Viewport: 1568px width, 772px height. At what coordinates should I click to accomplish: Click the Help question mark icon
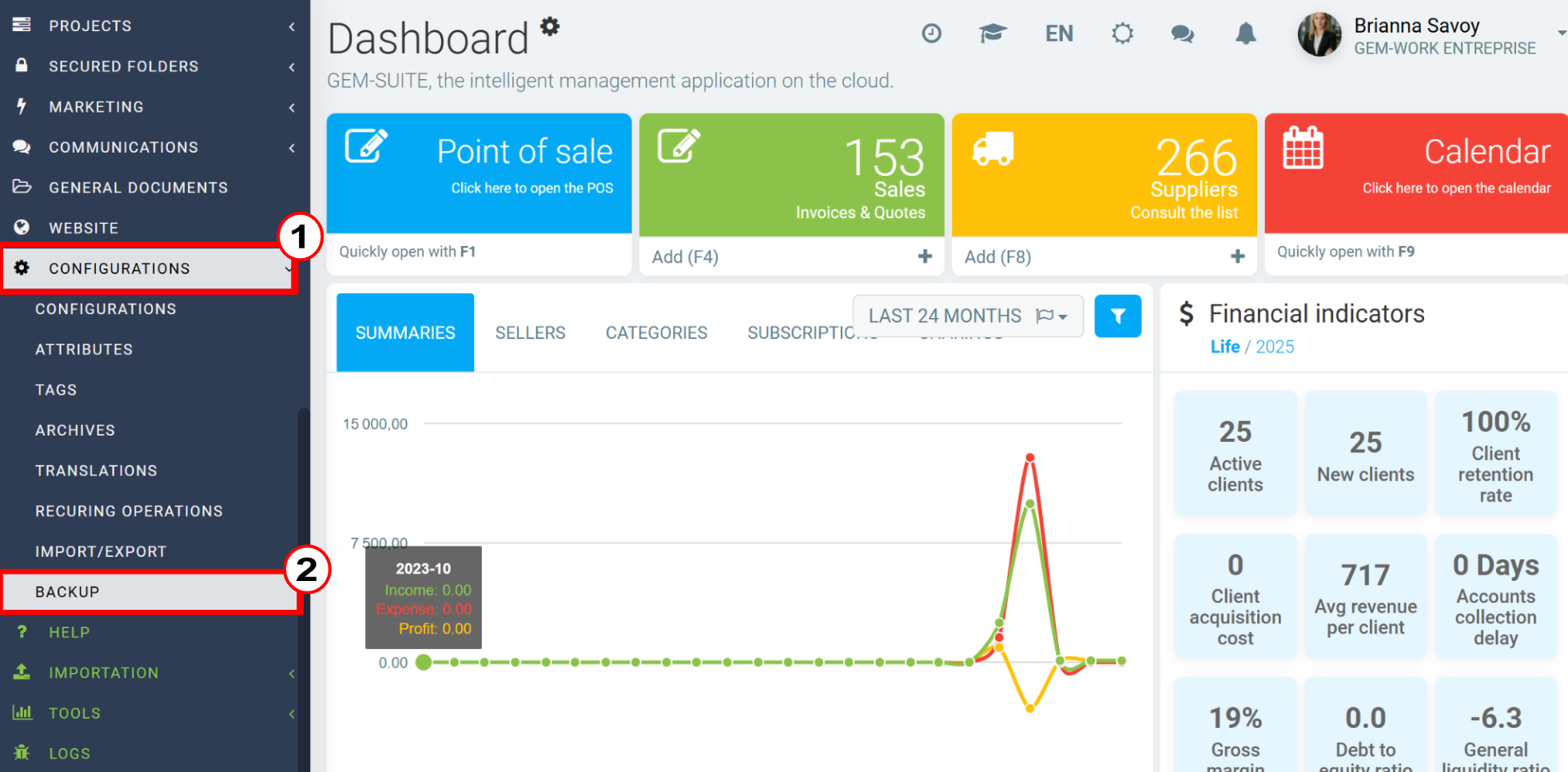point(22,632)
